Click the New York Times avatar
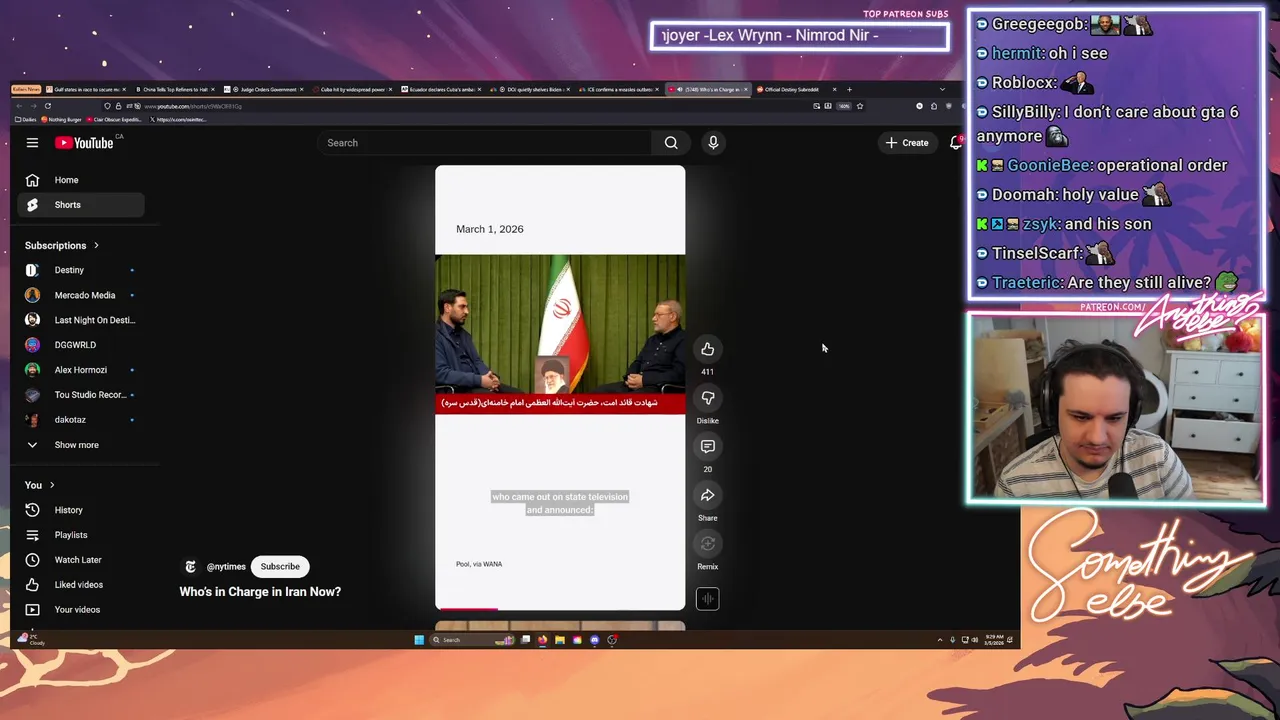Viewport: 1280px width, 720px height. tap(190, 567)
